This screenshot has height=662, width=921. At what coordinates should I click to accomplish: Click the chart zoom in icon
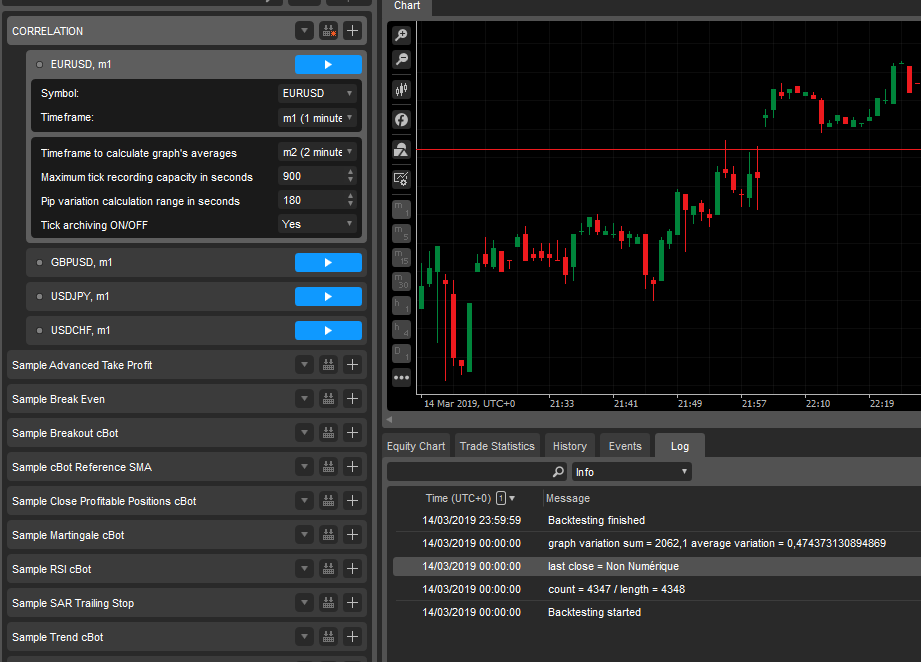click(401, 35)
